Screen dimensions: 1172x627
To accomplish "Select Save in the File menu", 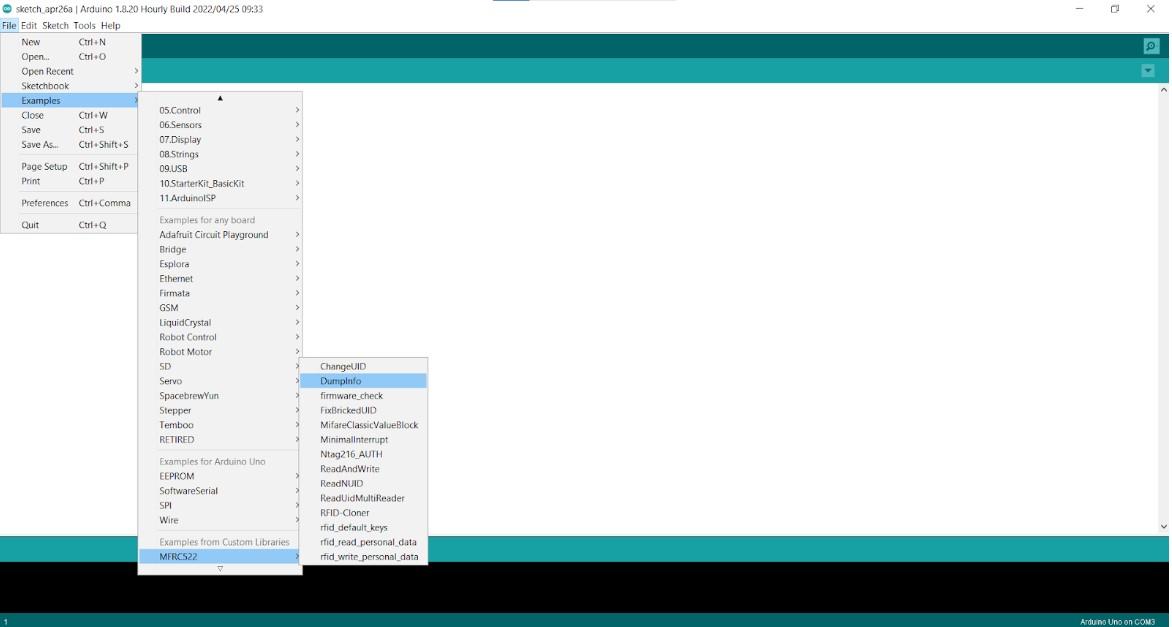I will click(x=70, y=130).
